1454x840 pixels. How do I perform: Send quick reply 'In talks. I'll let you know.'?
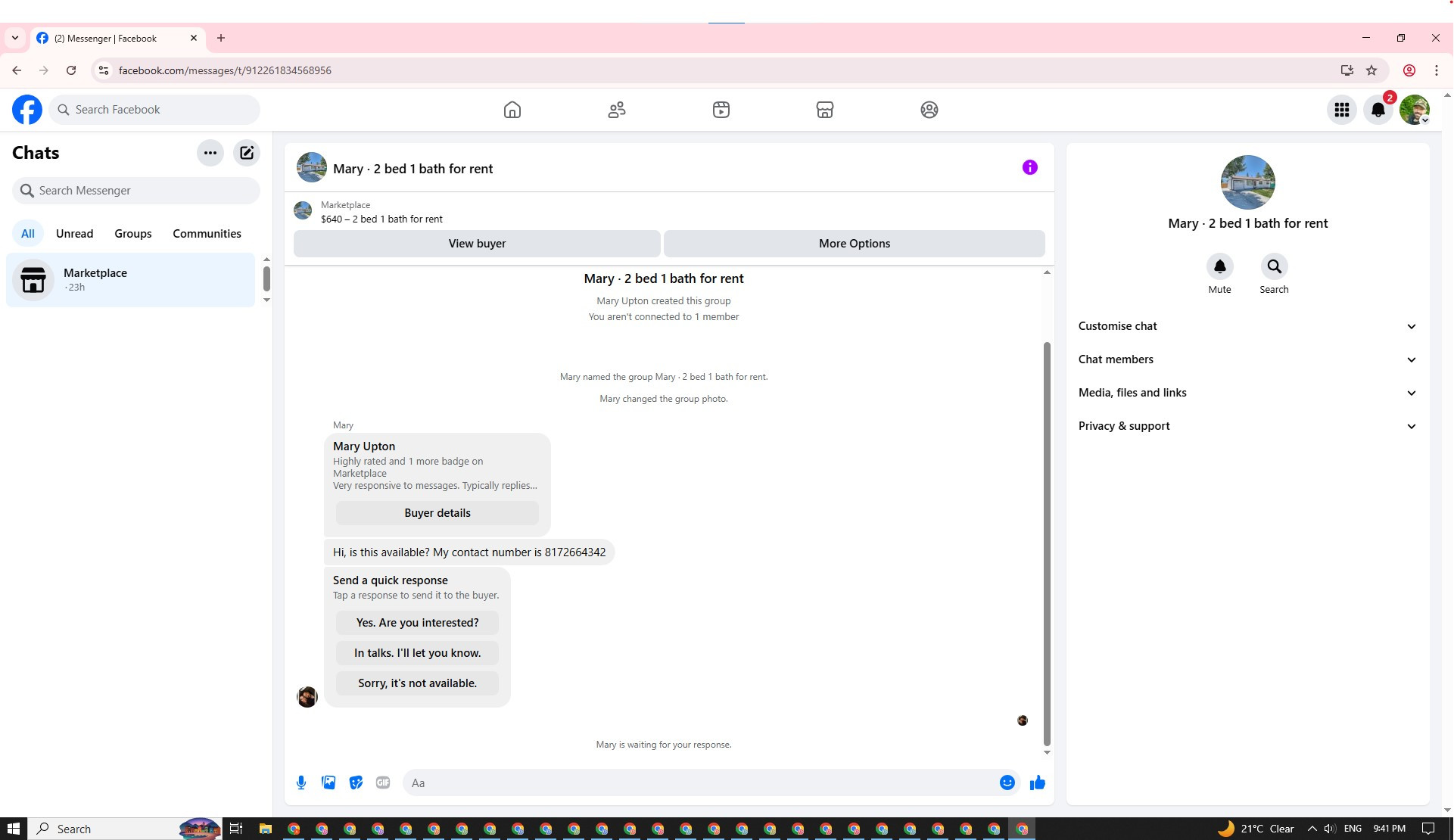click(418, 653)
